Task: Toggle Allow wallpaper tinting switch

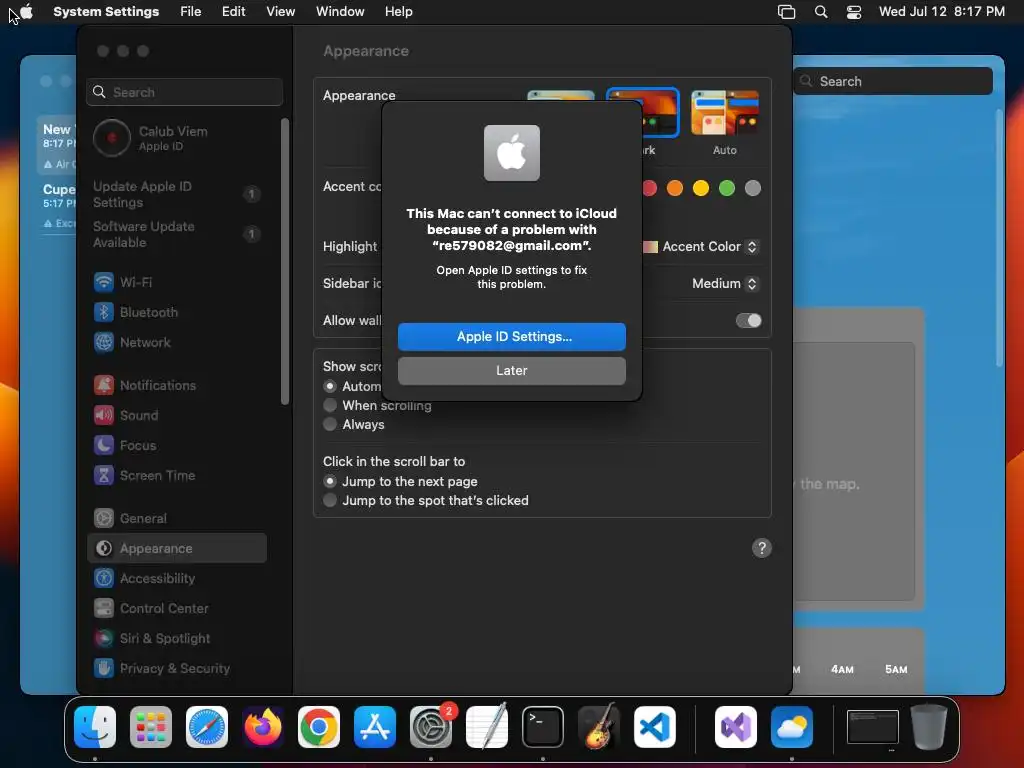Action: coord(748,321)
